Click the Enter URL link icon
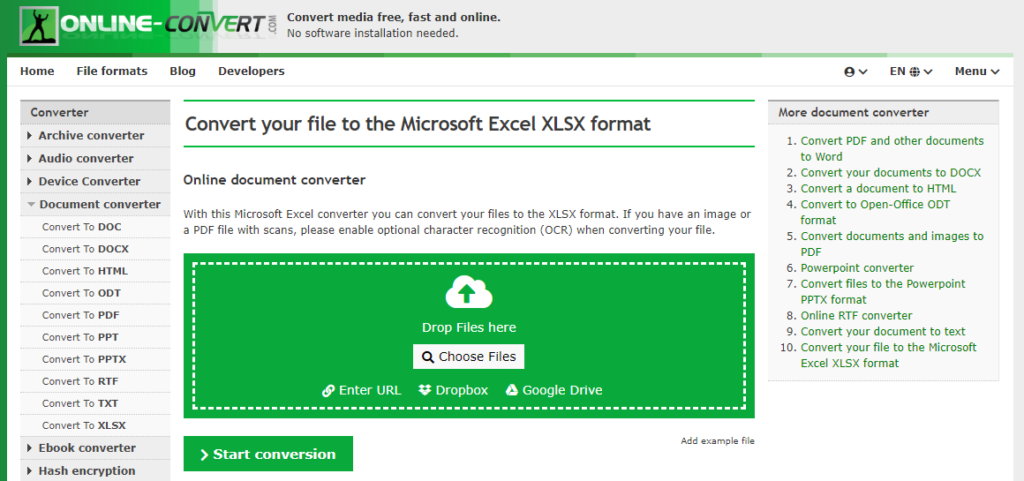The width and height of the screenshot is (1024, 481). pos(362,390)
